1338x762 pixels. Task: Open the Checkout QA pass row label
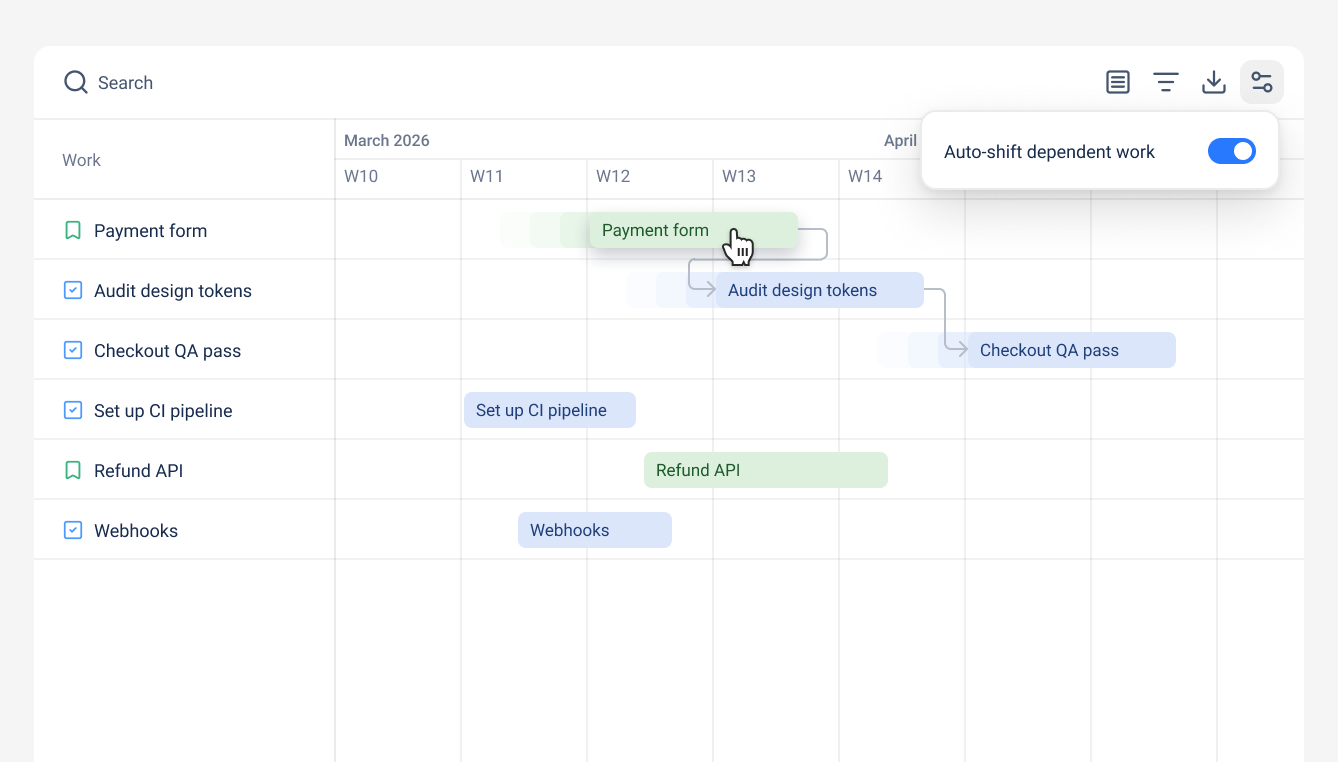tap(167, 351)
